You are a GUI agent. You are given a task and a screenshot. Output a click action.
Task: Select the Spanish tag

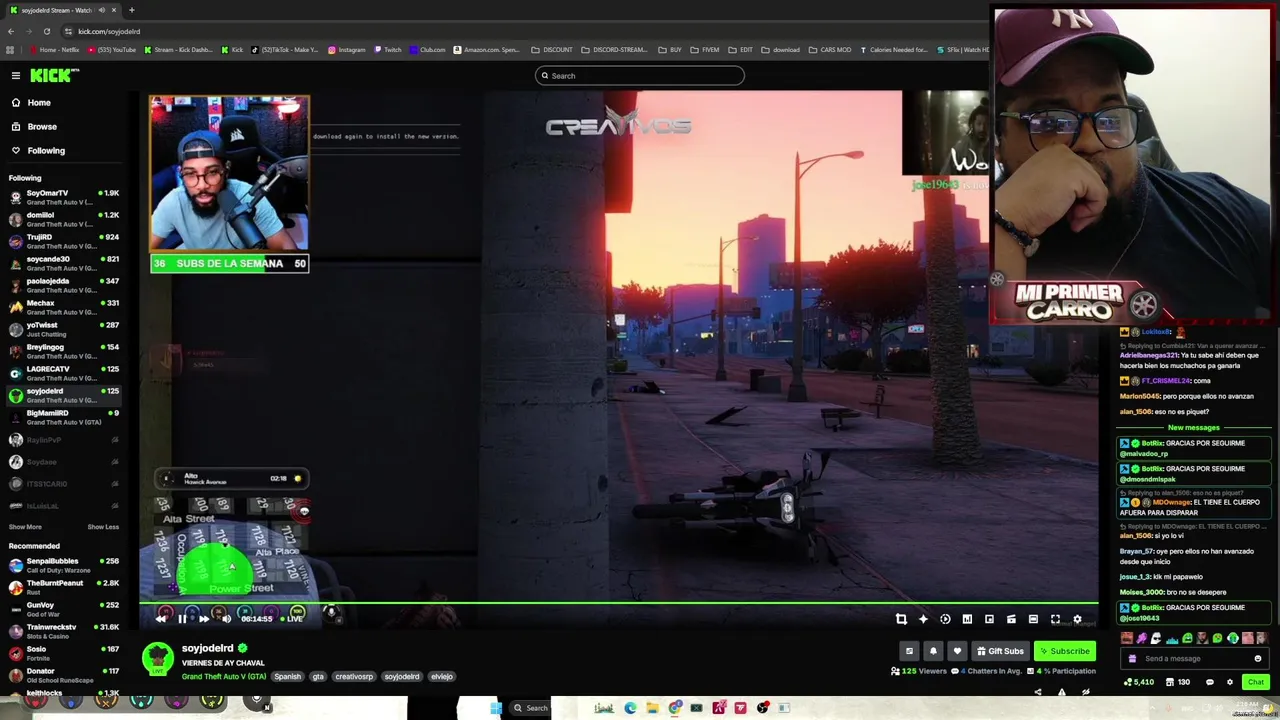[x=288, y=677]
